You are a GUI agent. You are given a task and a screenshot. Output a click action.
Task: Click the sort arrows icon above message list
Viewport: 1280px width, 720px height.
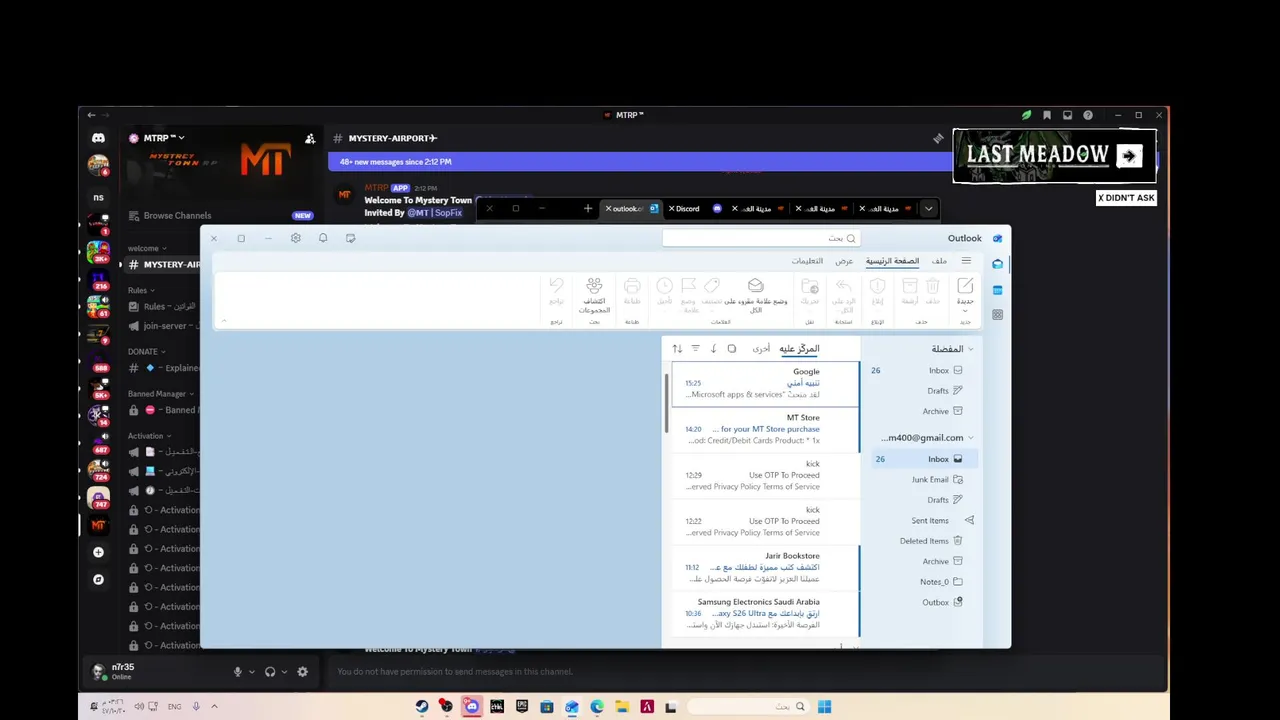tap(677, 348)
